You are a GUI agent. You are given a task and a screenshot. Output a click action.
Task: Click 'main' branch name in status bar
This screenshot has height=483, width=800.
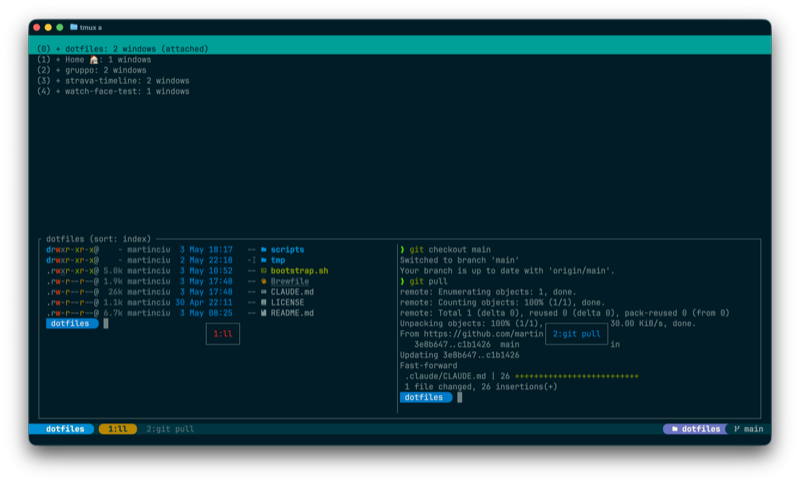pyautogui.click(x=754, y=429)
